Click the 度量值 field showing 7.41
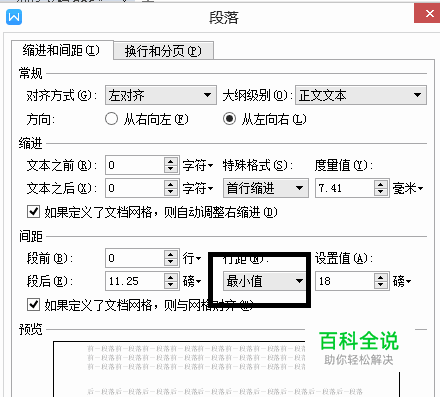440x397 pixels. pos(345,188)
